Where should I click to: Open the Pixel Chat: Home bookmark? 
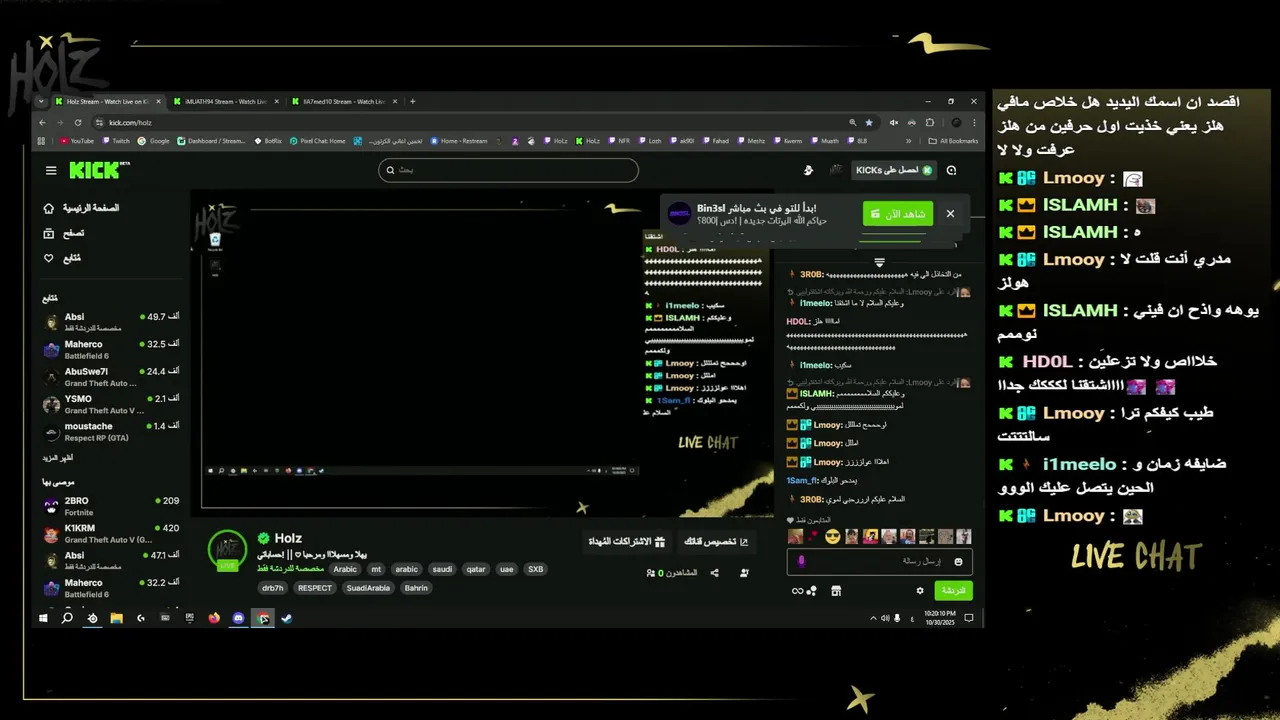[x=318, y=141]
